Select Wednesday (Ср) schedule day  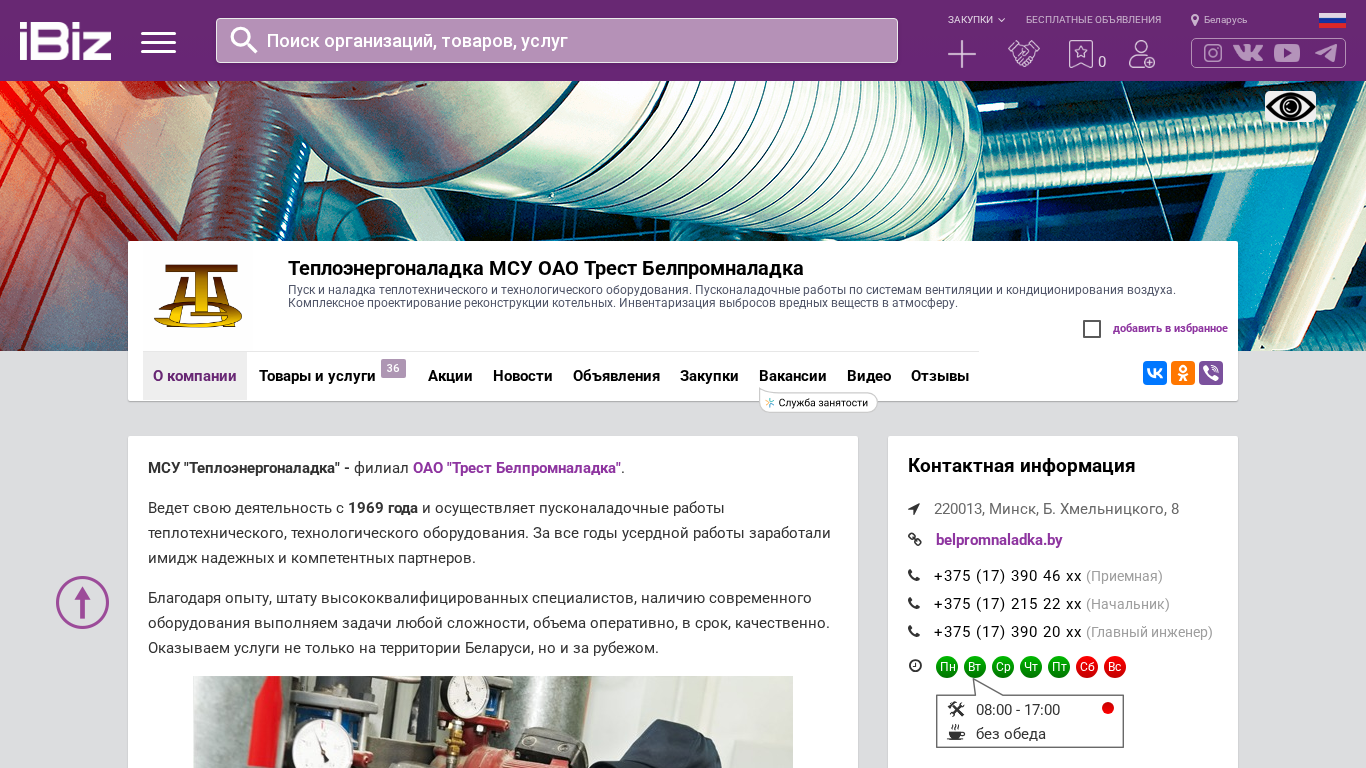1003,667
